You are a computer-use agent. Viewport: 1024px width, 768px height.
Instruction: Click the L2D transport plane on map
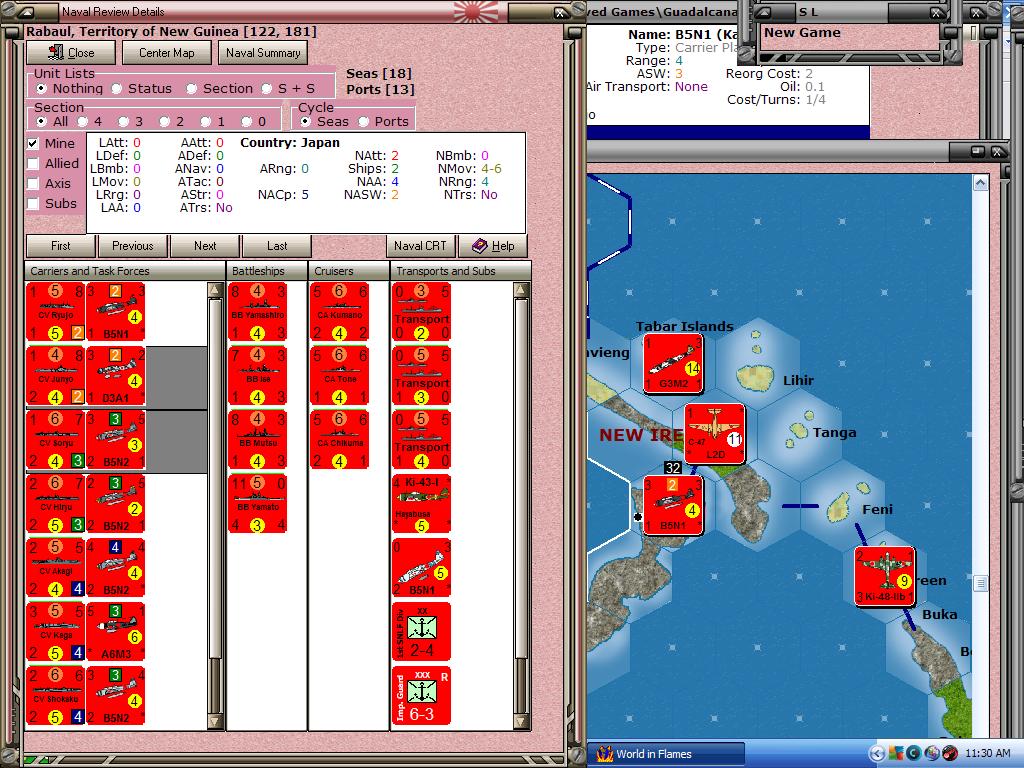tap(714, 434)
